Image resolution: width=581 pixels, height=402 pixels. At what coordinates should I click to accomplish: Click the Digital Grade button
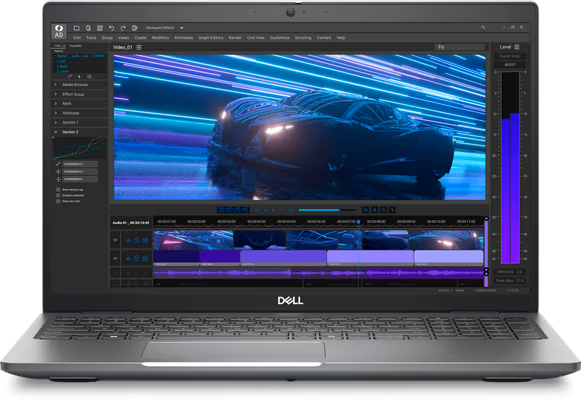[510, 56]
